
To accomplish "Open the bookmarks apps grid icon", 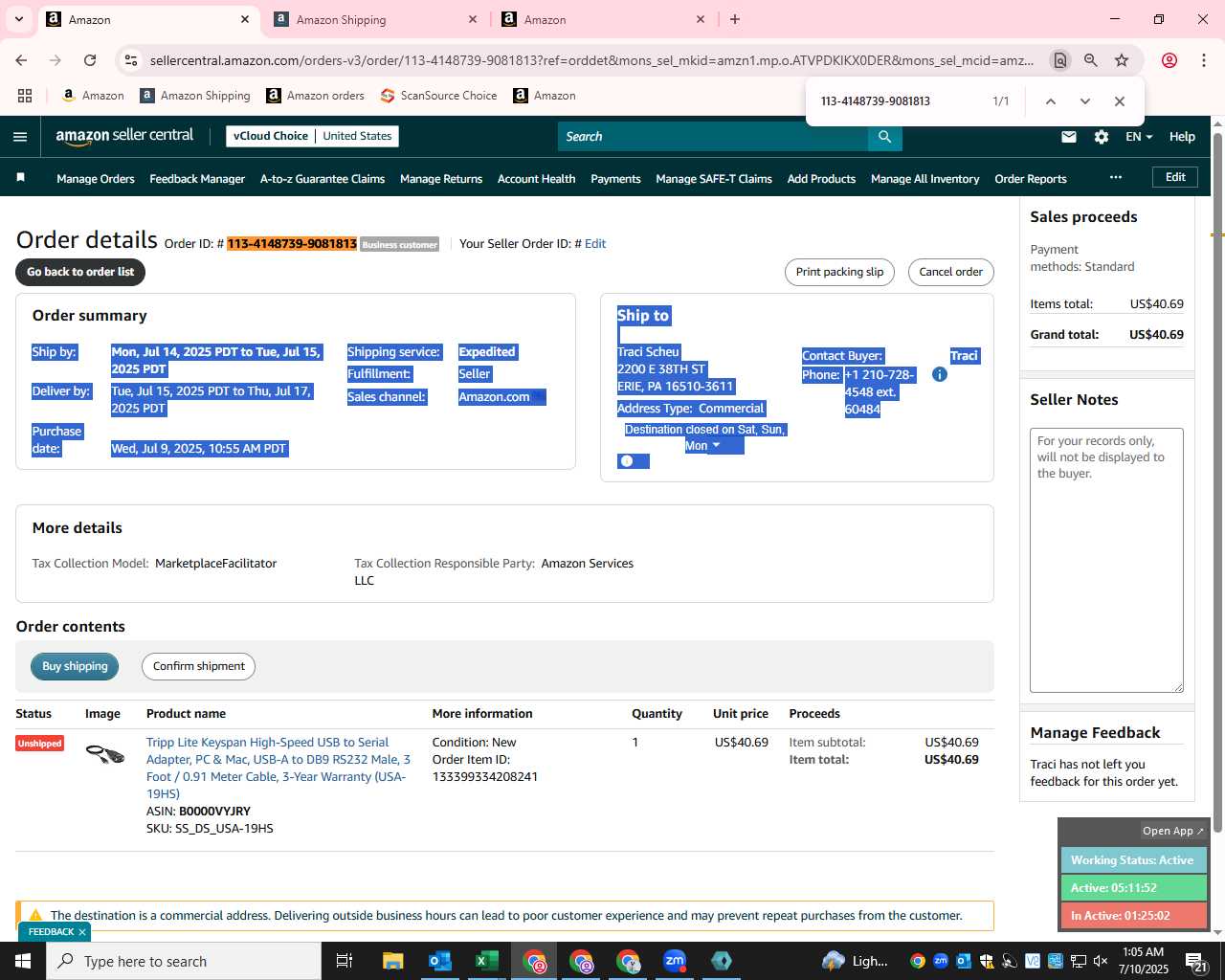I will click(25, 96).
